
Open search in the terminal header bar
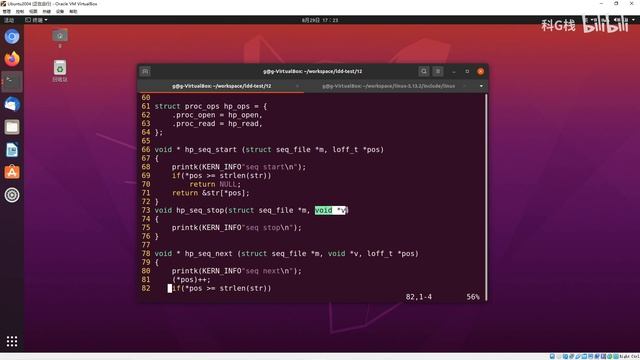tap(424, 71)
